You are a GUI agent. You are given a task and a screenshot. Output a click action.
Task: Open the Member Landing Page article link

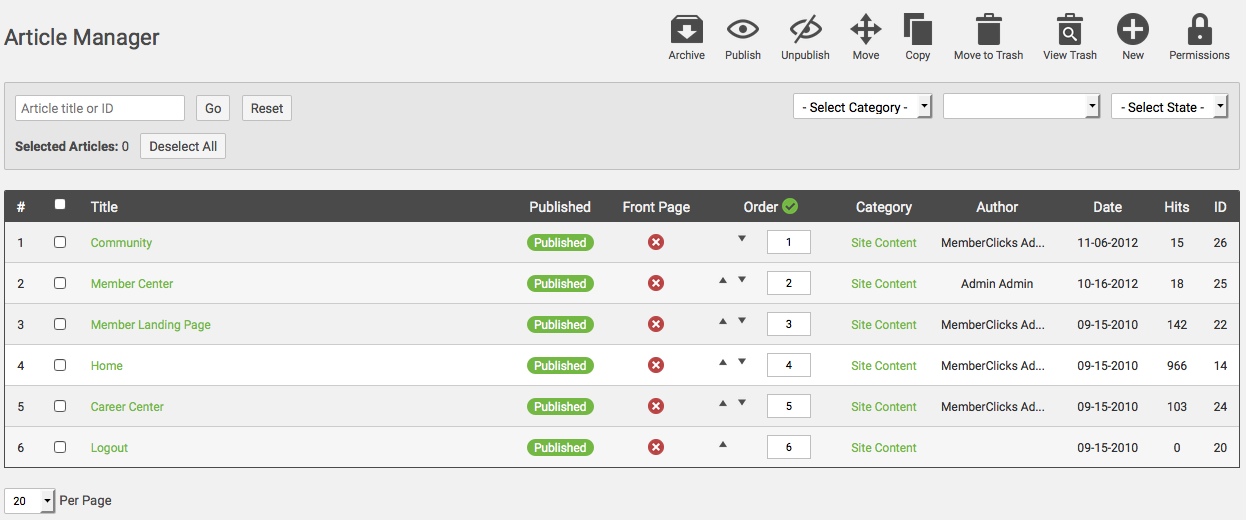150,325
